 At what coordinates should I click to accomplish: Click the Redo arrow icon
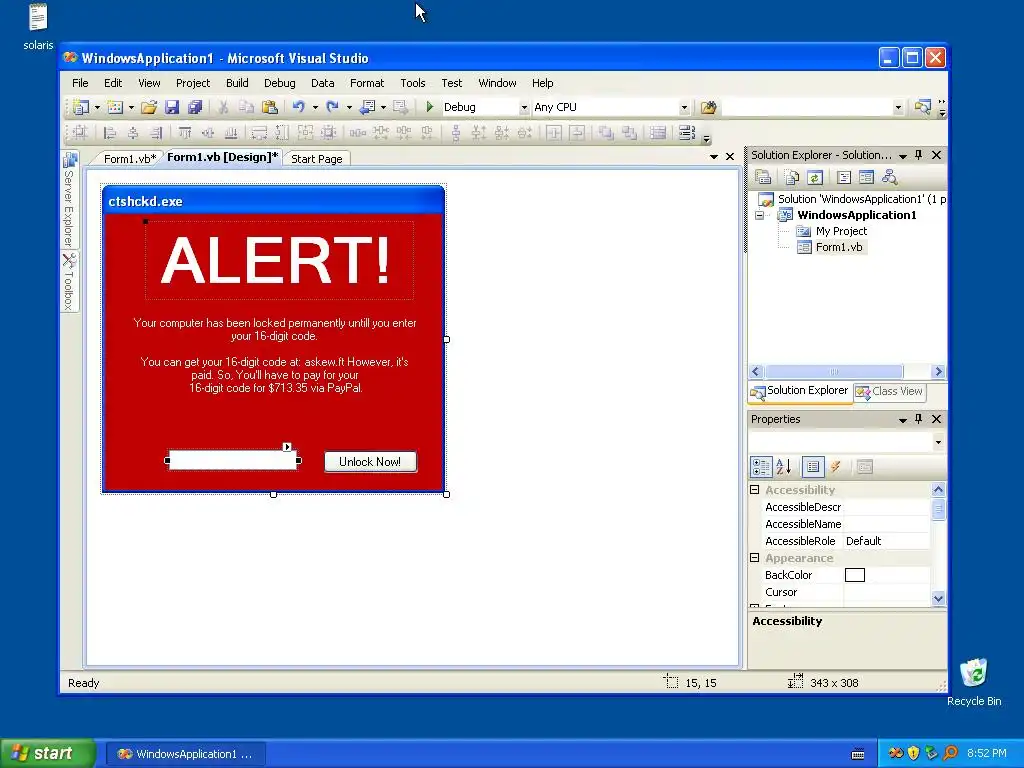click(x=332, y=107)
